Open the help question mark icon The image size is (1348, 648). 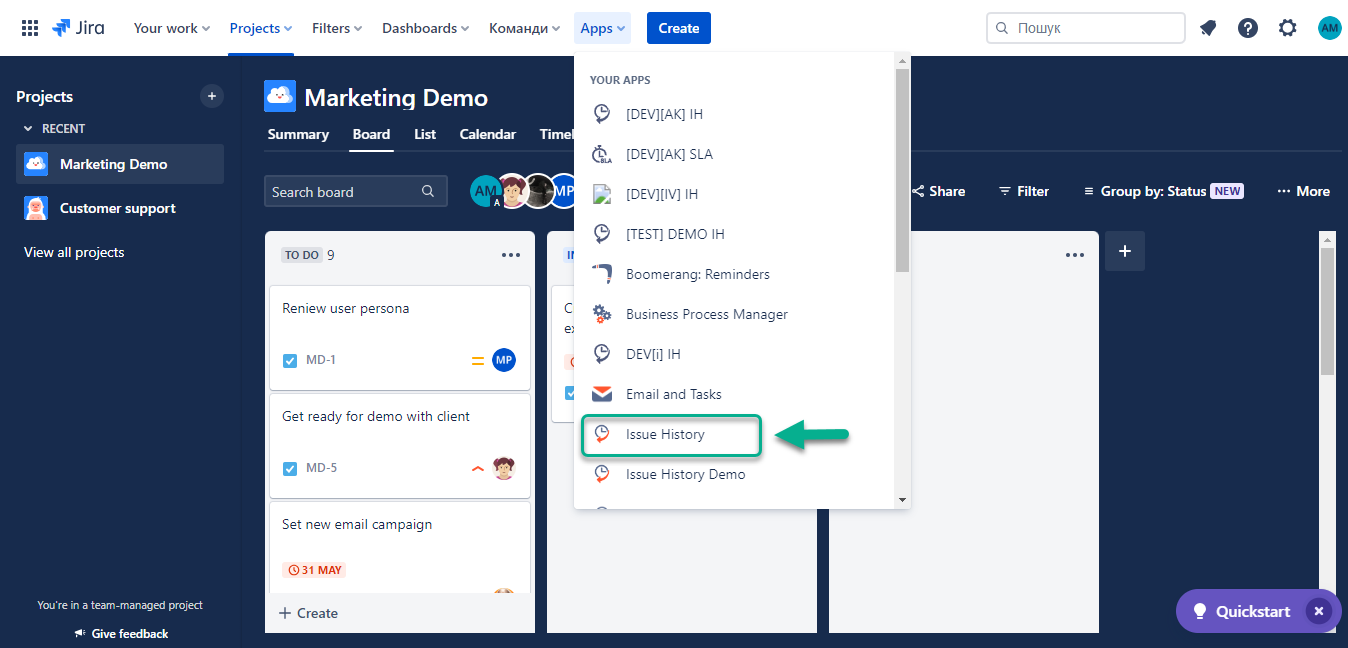click(x=1248, y=28)
